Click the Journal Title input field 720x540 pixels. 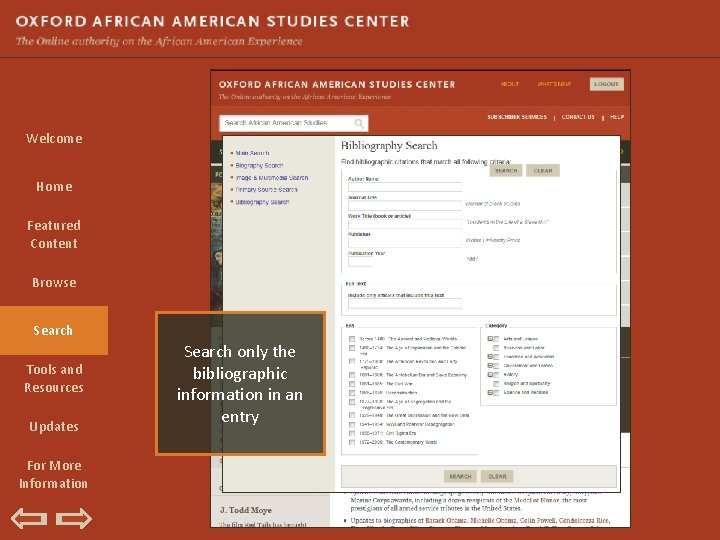(x=405, y=205)
